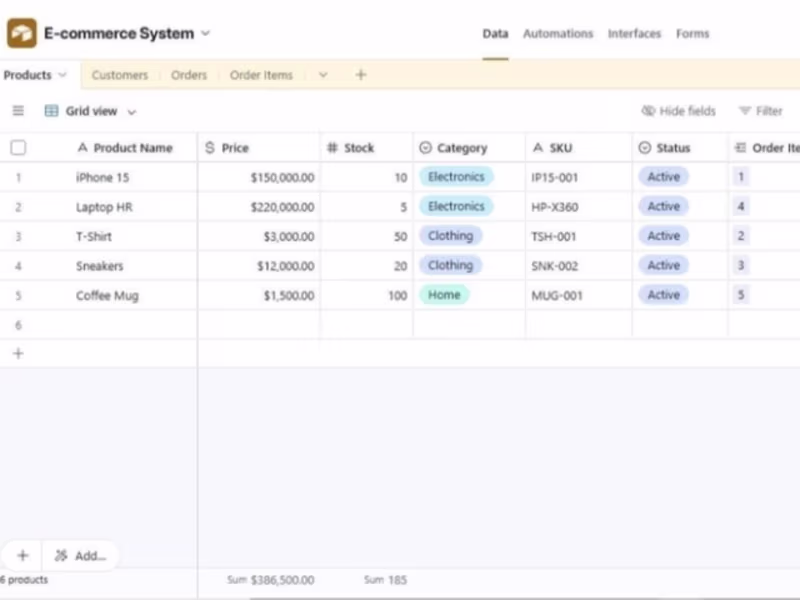
Task: Click the Stock number field icon
Action: click(x=332, y=148)
